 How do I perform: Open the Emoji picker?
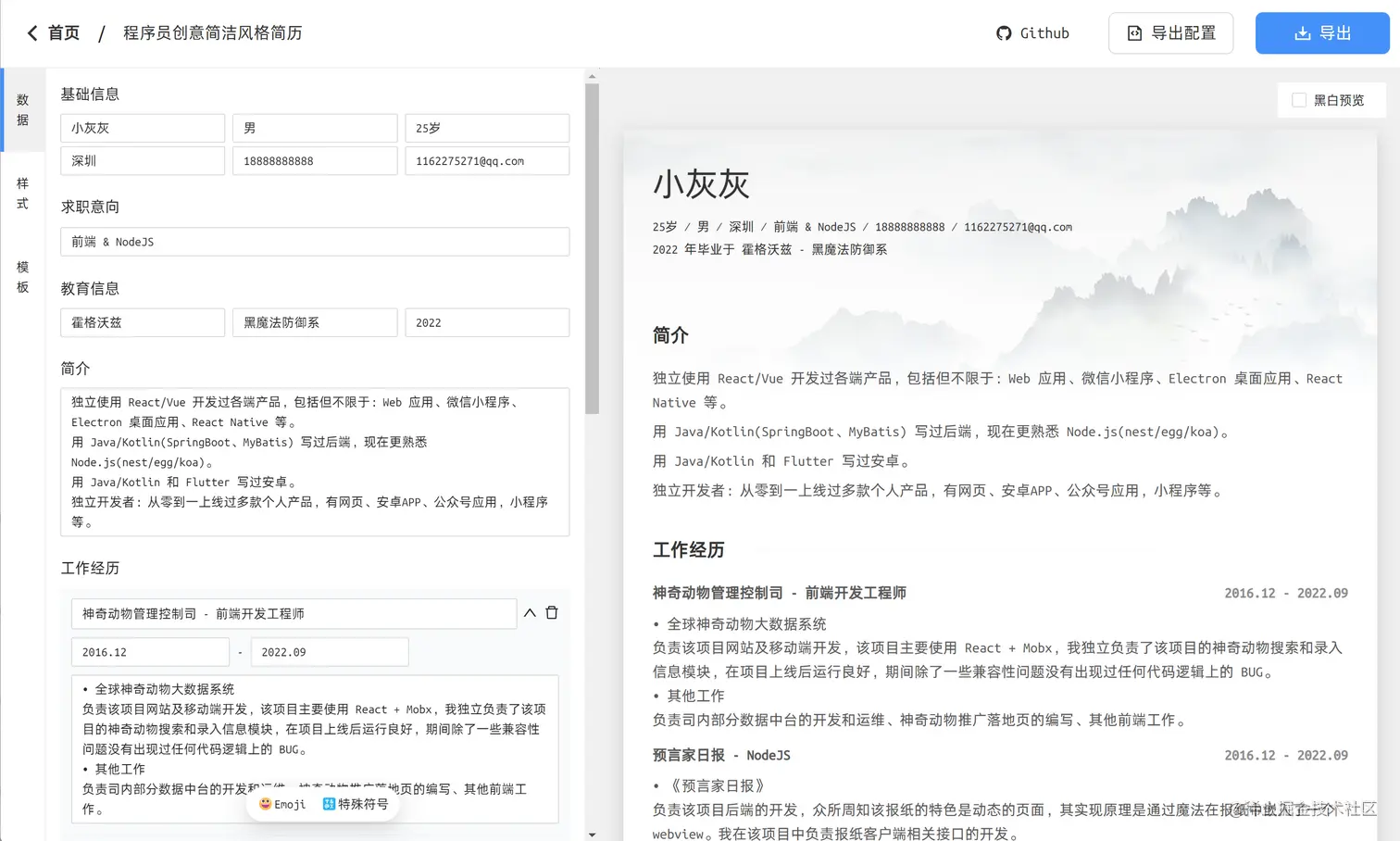[281, 804]
